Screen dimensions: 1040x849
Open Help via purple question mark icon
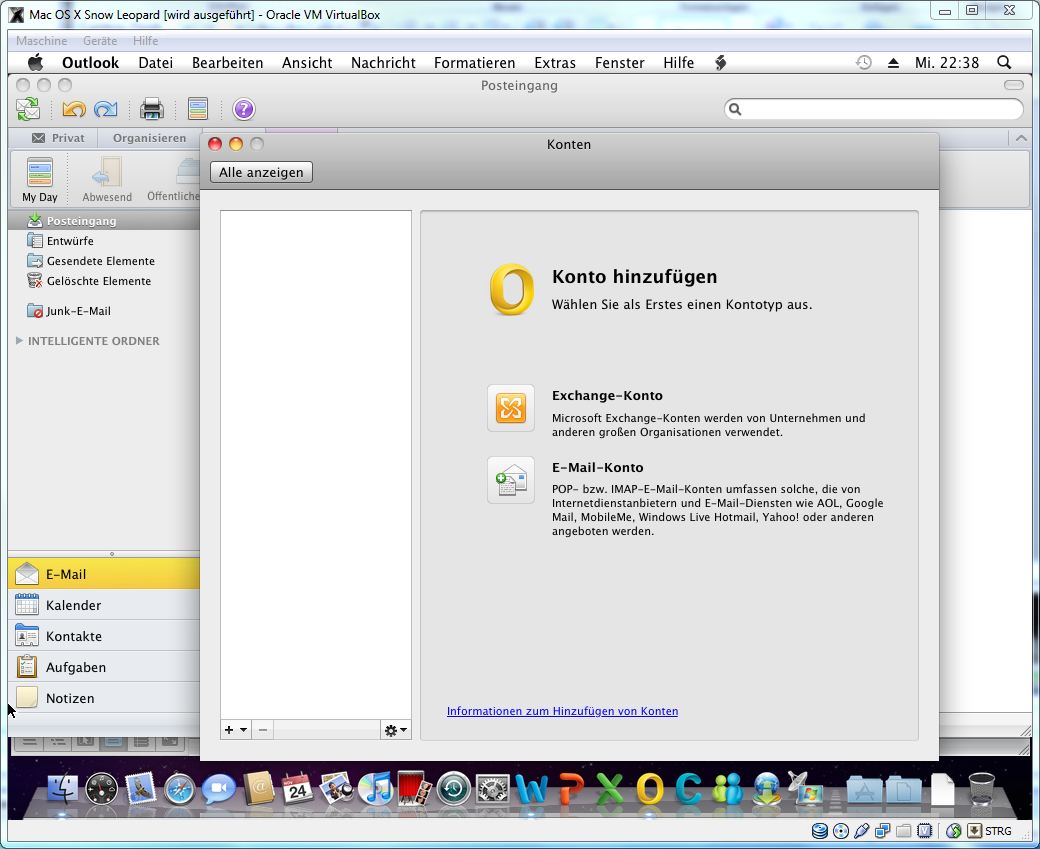point(243,109)
